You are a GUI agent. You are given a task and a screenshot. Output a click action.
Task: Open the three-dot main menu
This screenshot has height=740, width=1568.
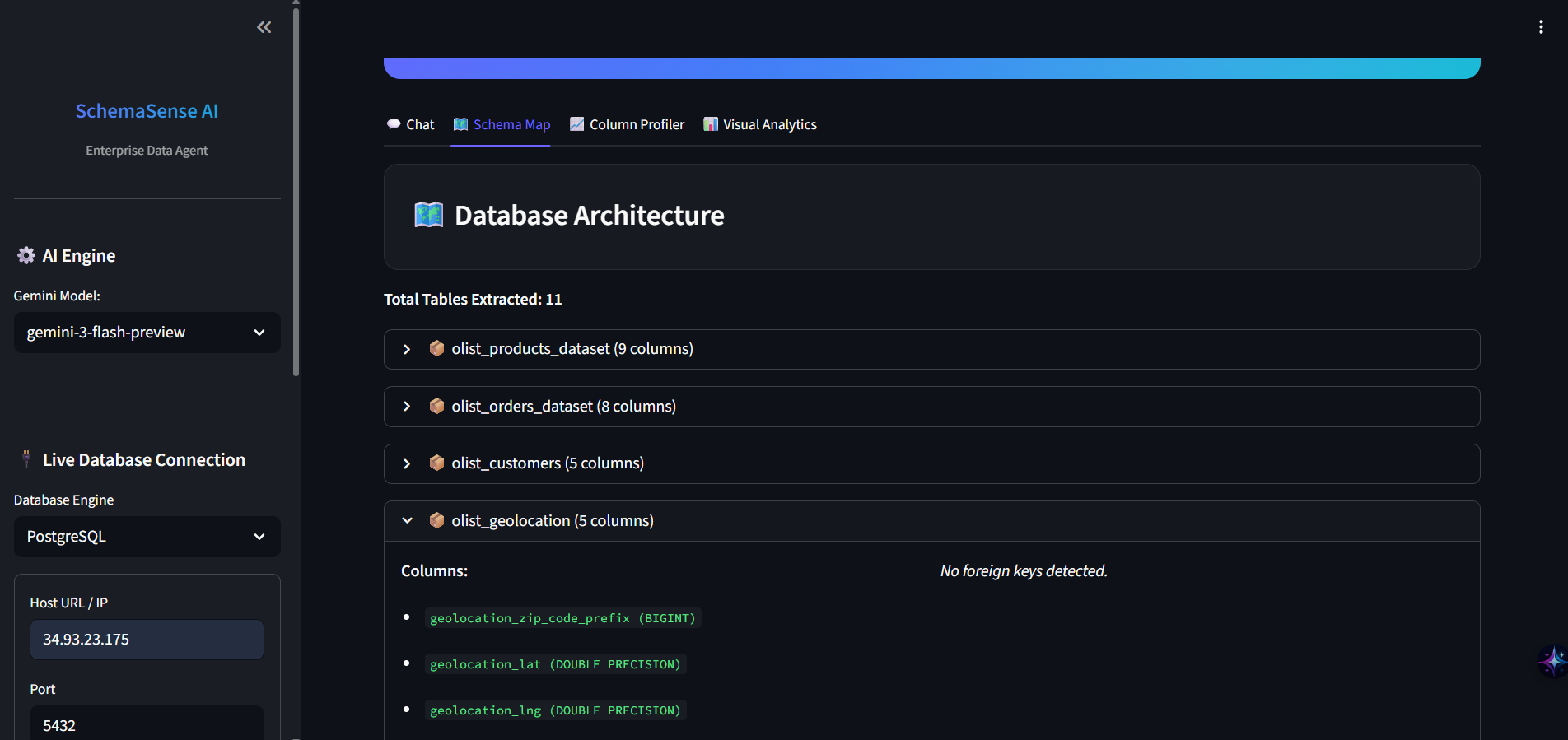coord(1541,27)
